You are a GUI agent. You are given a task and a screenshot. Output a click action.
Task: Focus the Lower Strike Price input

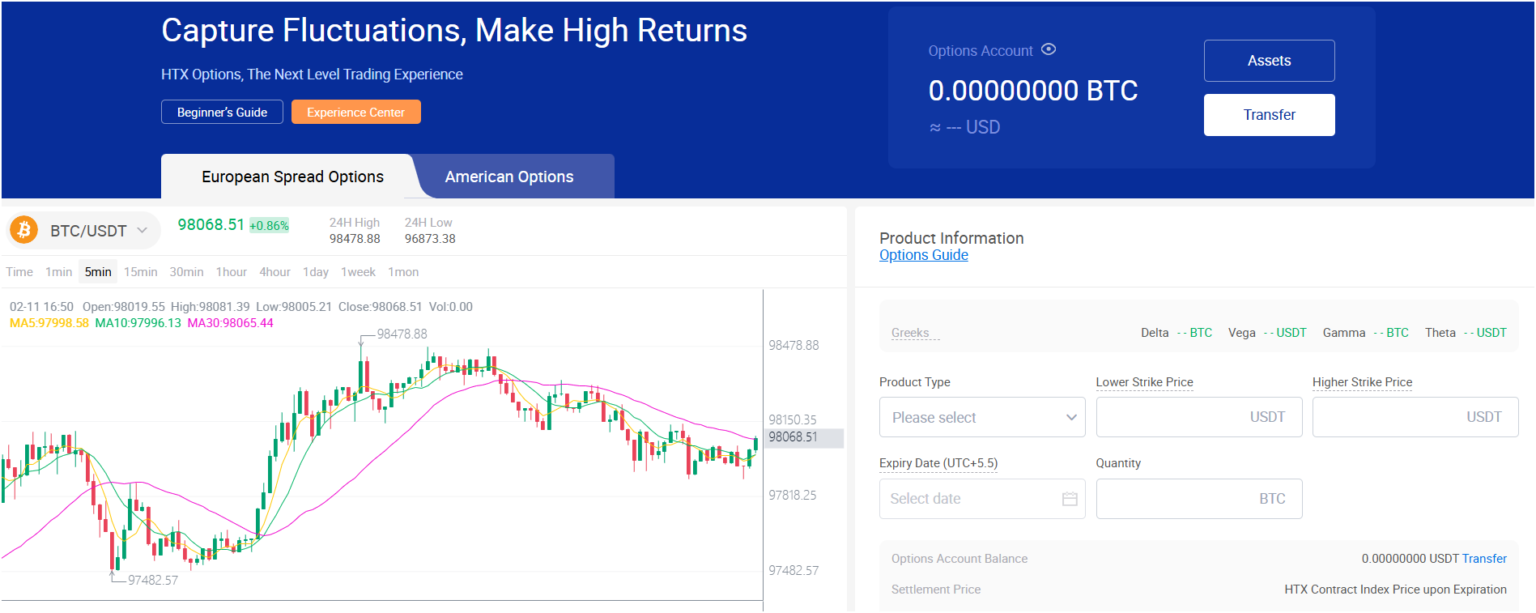[x=1199, y=417]
